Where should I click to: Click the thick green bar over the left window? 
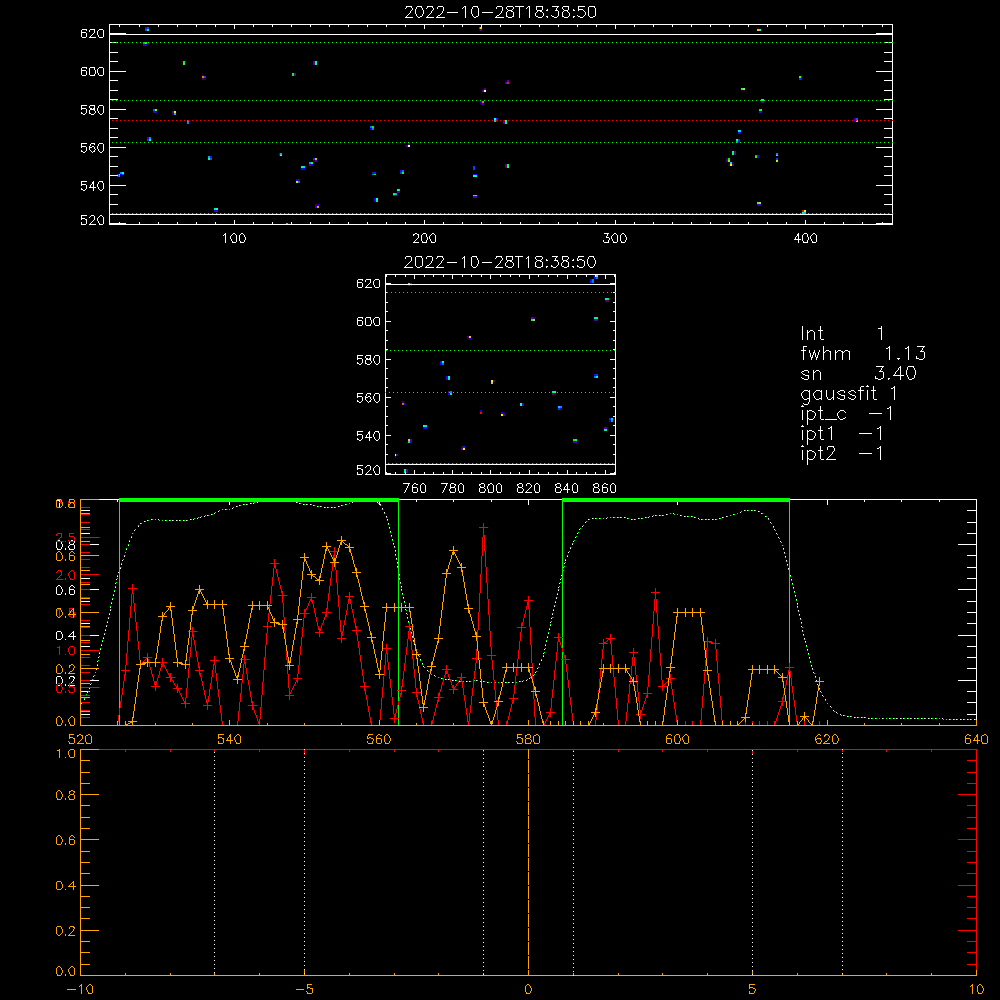[259, 501]
